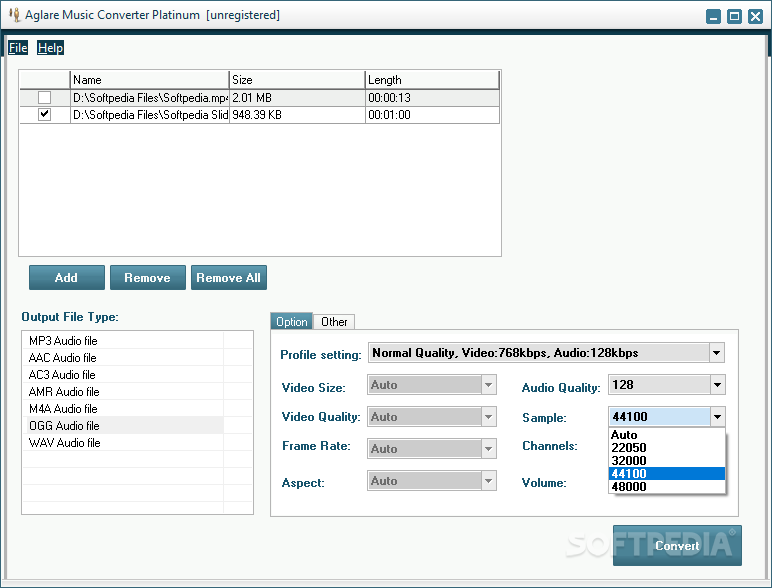Viewport: 772px width, 588px height.
Task: Sort list by Length column header
Action: point(432,80)
